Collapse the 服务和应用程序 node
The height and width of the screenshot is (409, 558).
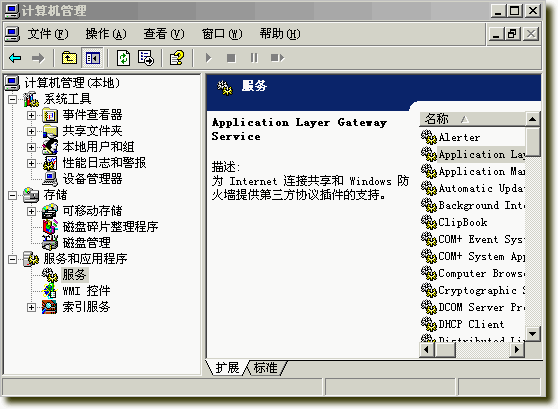point(12,259)
